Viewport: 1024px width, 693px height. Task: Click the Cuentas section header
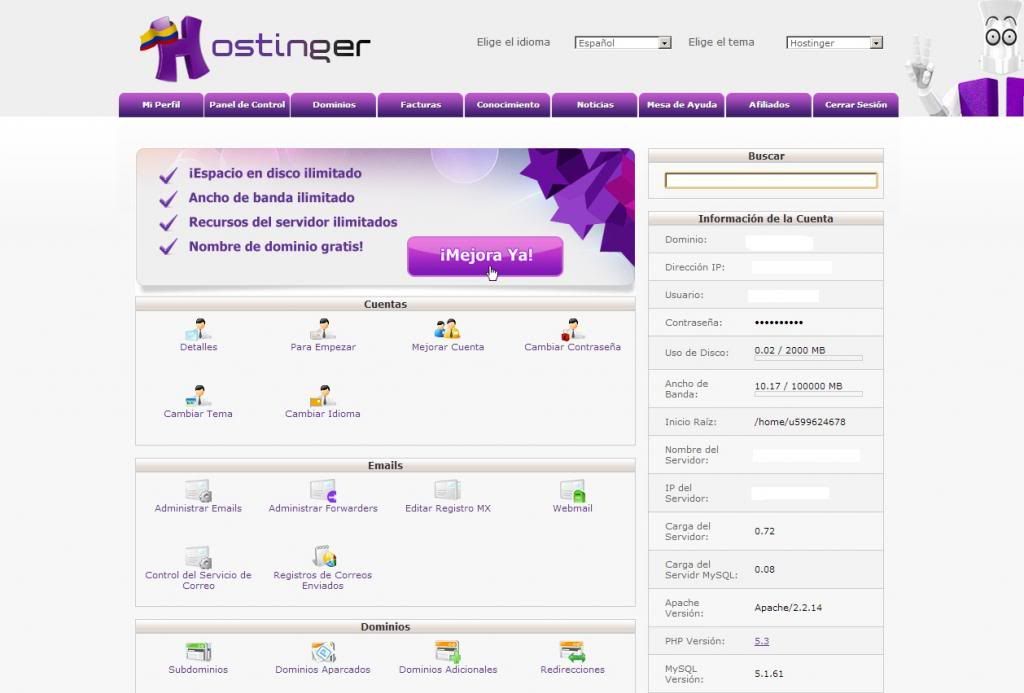click(385, 304)
